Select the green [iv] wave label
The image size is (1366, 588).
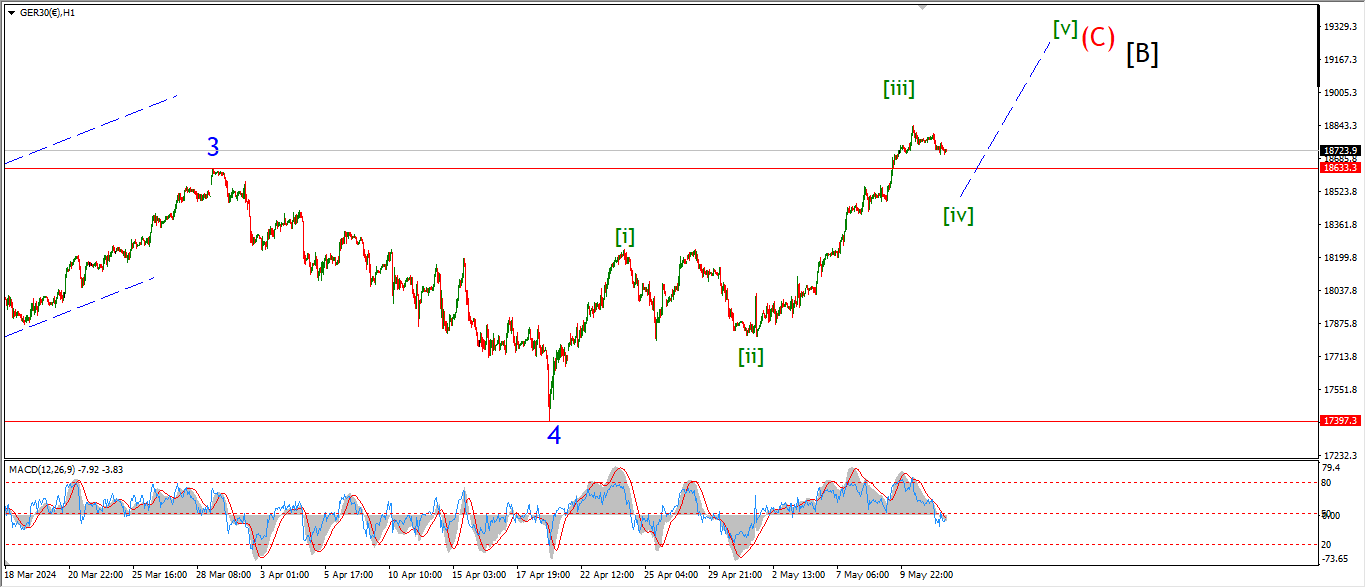pos(958,214)
